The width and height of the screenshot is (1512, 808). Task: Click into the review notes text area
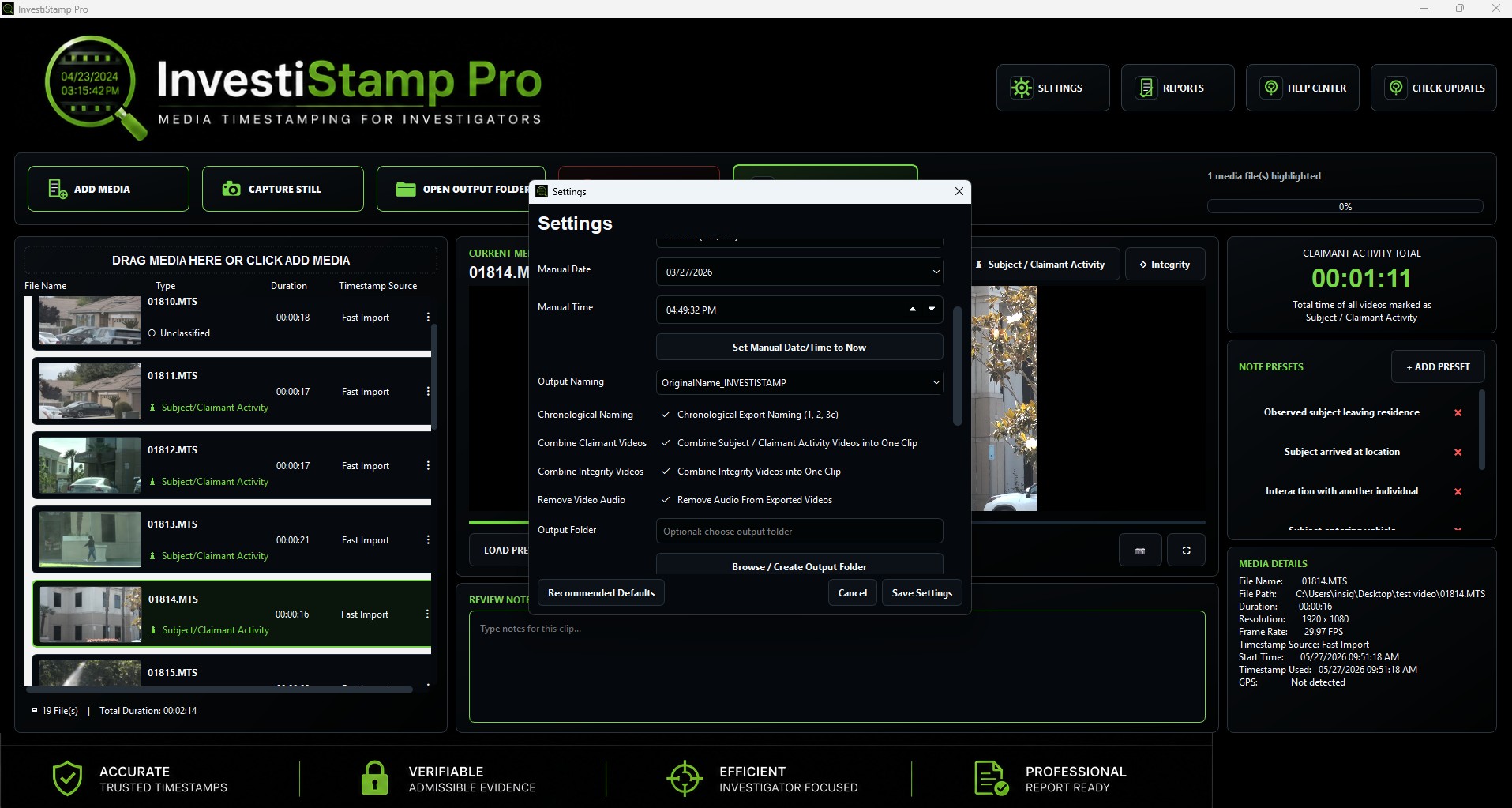[x=837, y=667]
